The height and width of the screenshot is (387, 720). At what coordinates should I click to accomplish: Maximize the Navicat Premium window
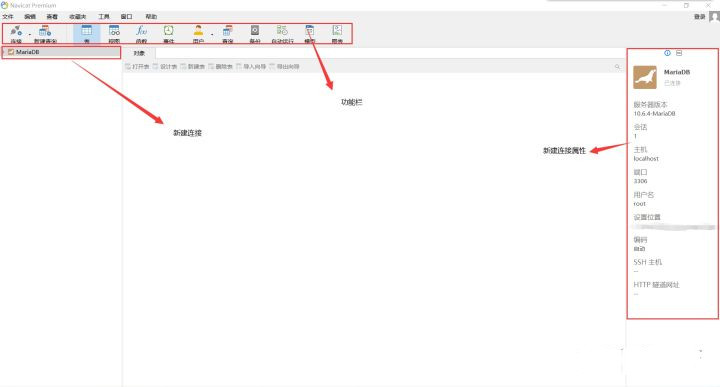pos(686,5)
